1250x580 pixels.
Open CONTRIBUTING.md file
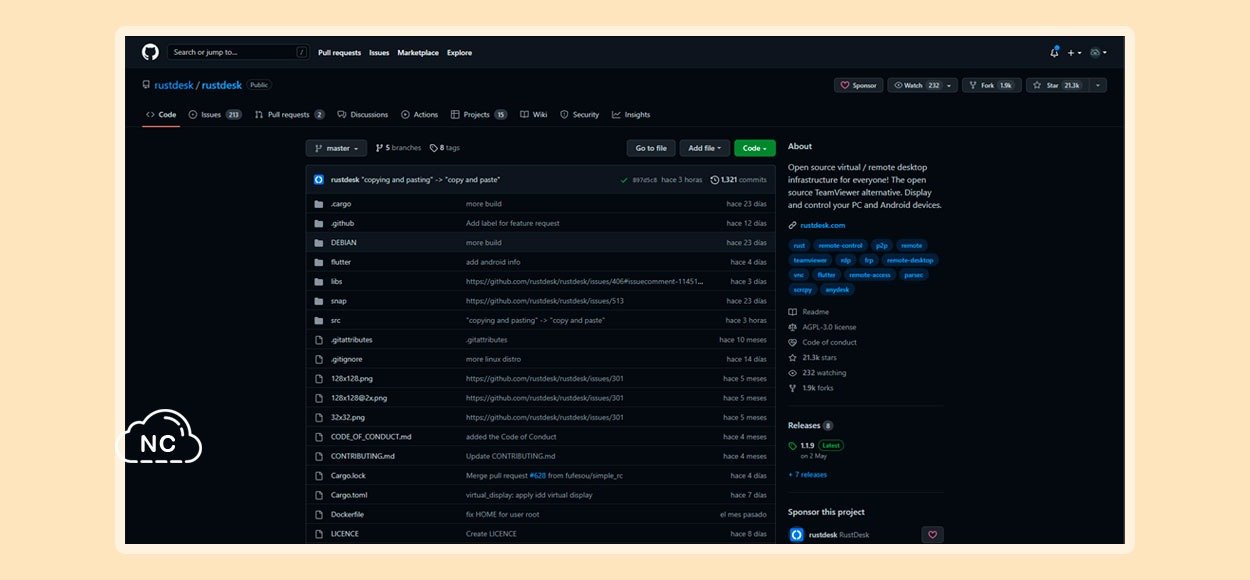pyautogui.click(x=363, y=456)
